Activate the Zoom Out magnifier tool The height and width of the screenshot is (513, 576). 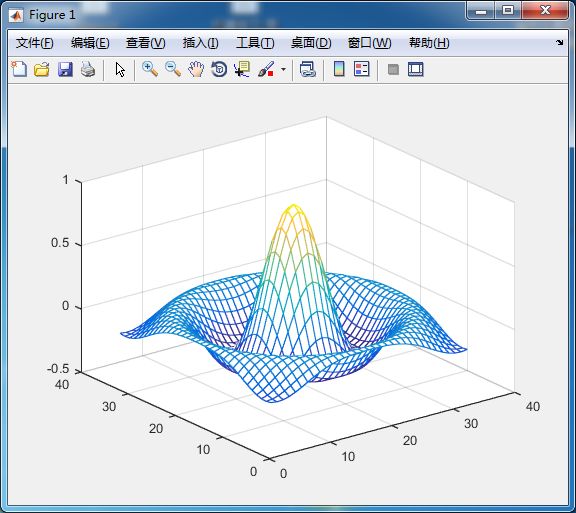point(173,69)
